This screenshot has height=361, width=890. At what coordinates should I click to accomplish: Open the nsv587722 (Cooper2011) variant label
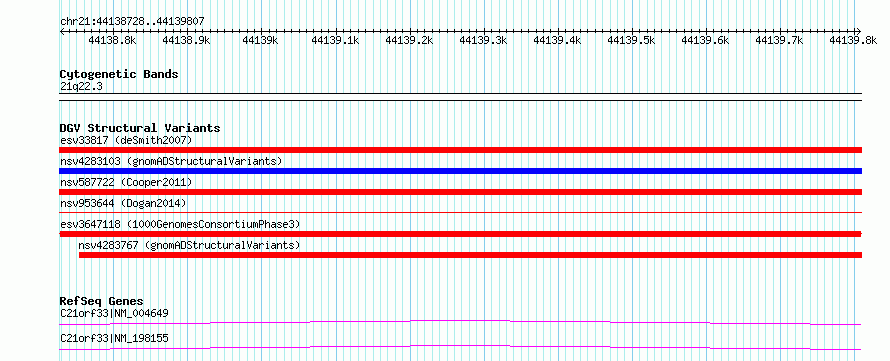(x=126, y=182)
